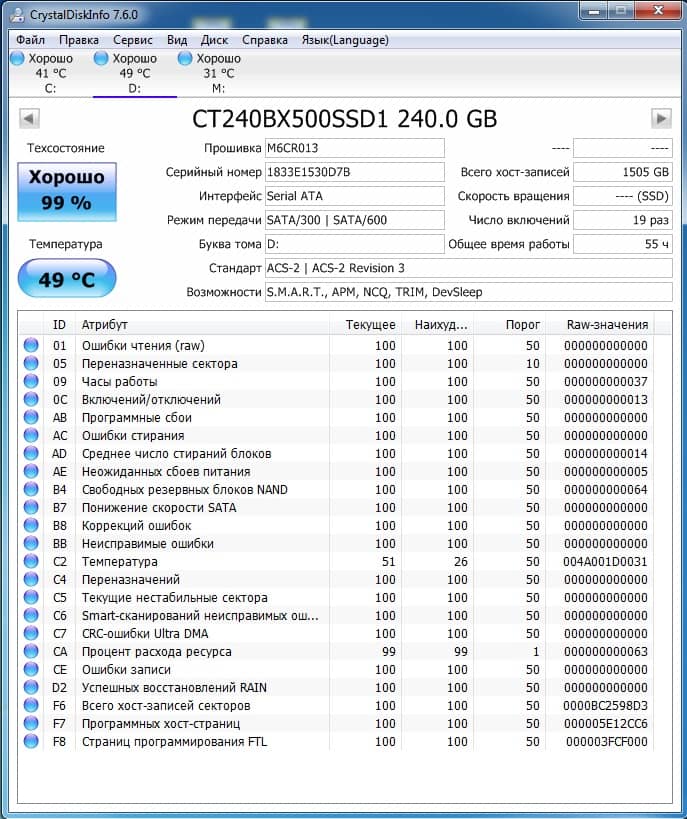Viewport: 687px width, 819px height.
Task: Select the Smart-сканирований неисправимых ош... row text
Action: (200, 615)
